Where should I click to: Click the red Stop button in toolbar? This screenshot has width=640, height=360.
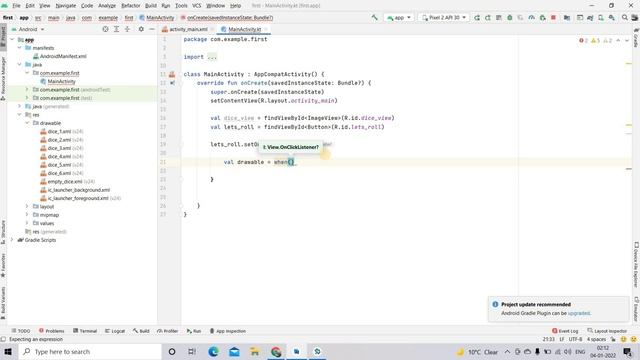553,18
